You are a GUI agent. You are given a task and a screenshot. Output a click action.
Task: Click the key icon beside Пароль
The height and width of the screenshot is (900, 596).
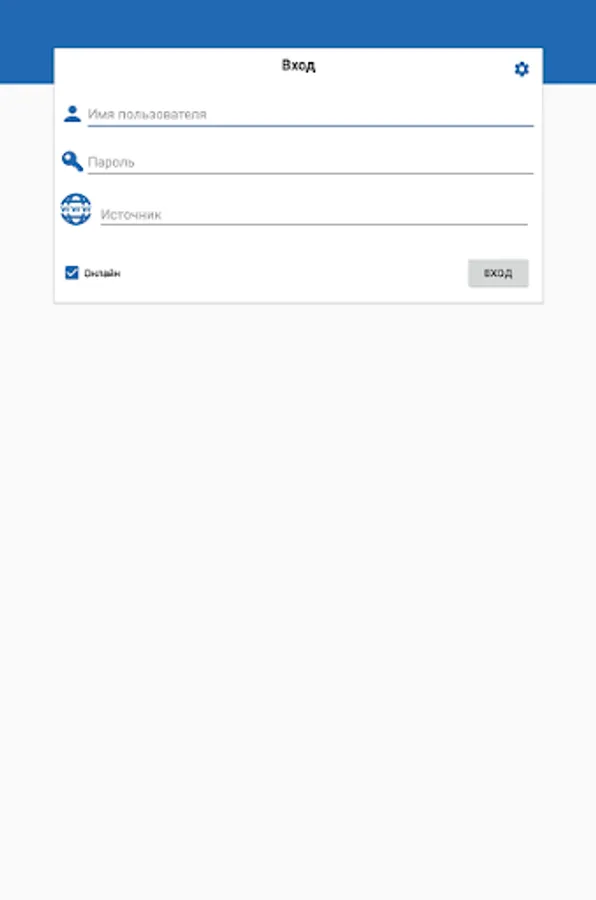point(72,161)
